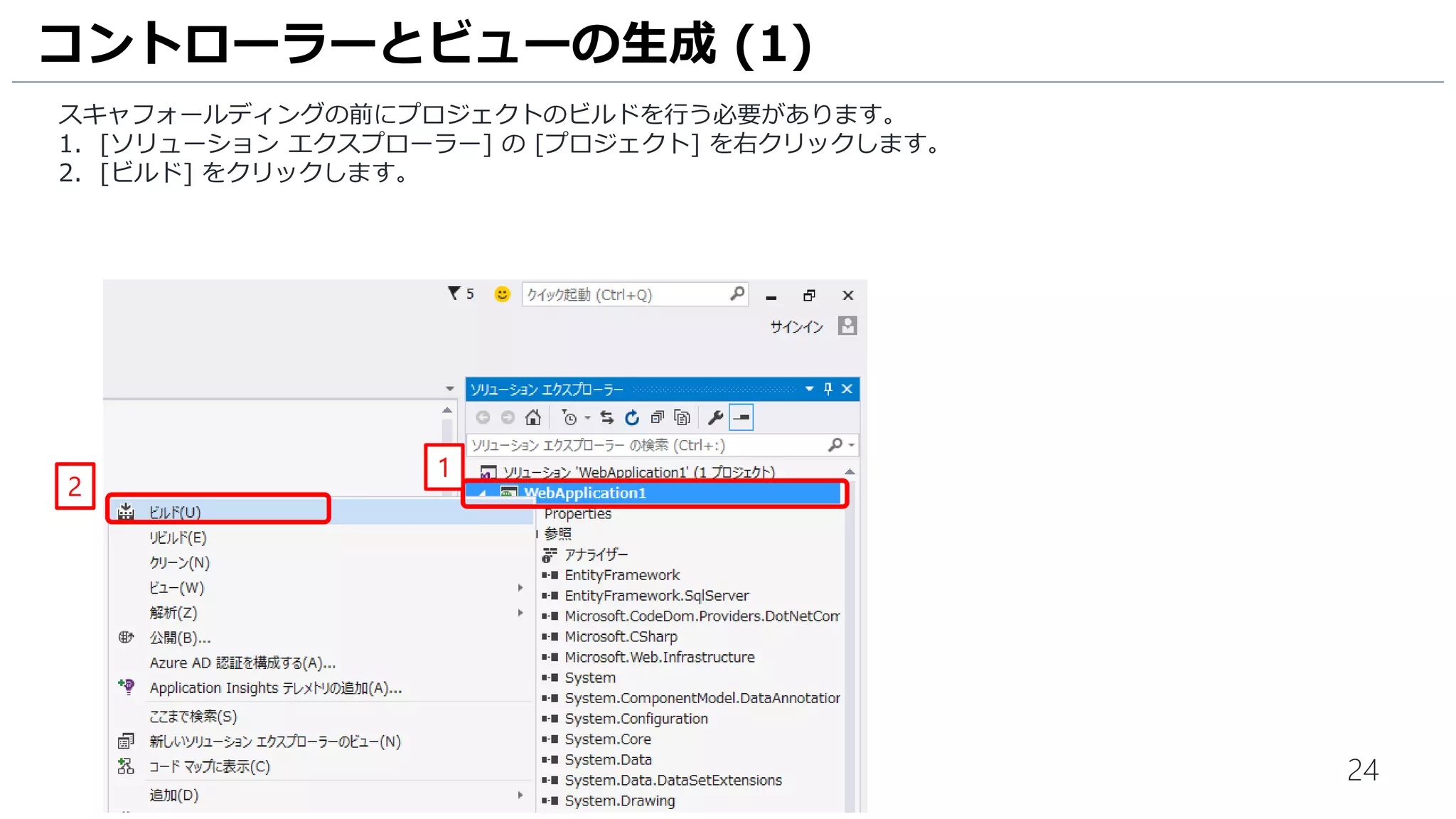Click the feedback smiley icon
This screenshot has height=819, width=1456.
click(x=502, y=294)
